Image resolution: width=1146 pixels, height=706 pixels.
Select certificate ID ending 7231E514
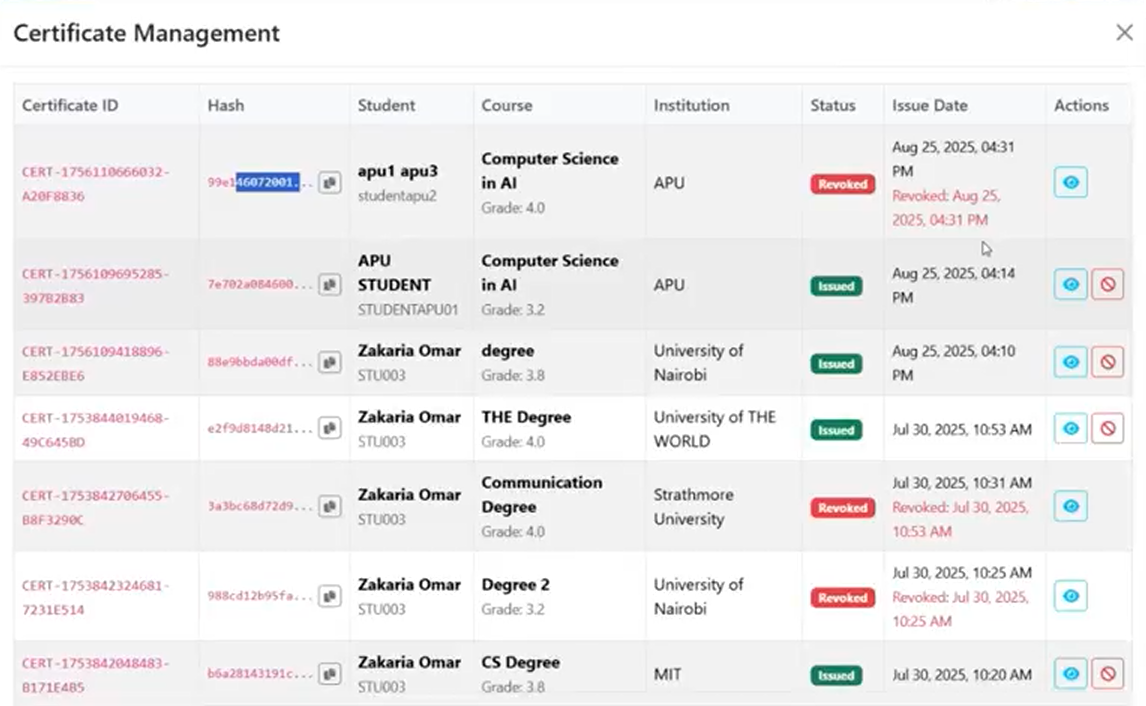click(x=95, y=597)
